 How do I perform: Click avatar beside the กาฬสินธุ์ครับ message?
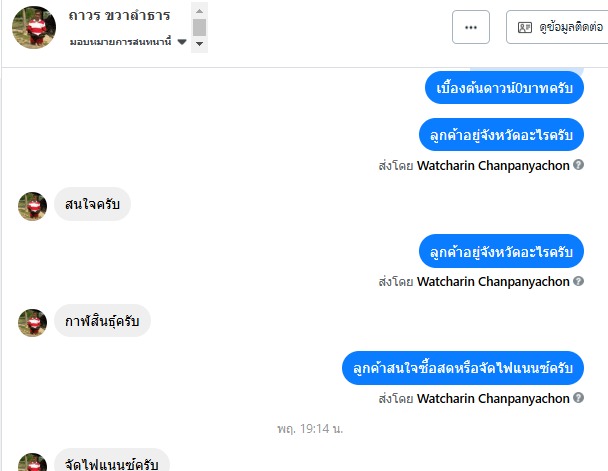(33, 323)
